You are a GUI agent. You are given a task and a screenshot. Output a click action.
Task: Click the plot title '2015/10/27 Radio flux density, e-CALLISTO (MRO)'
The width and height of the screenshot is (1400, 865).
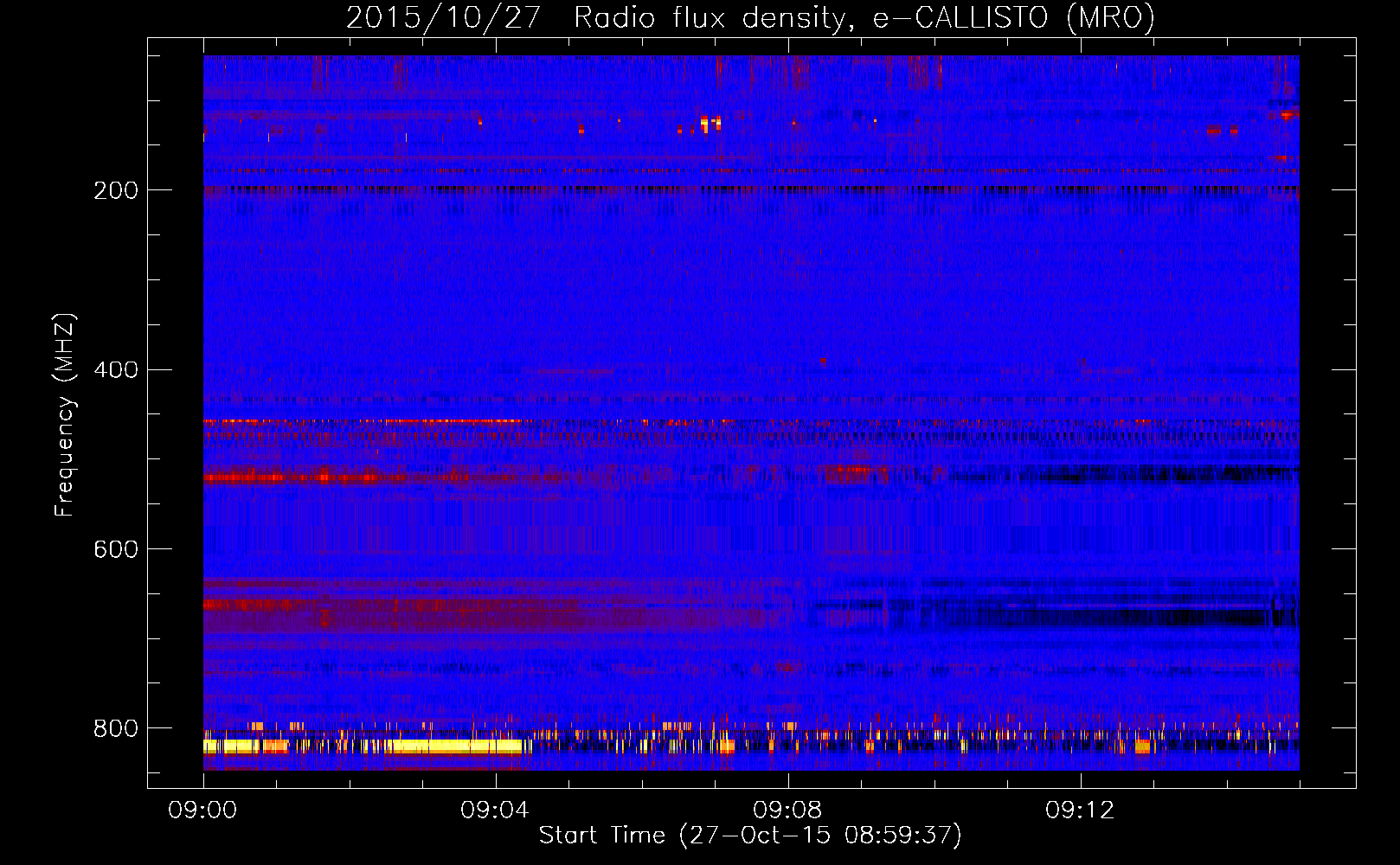pos(750,17)
